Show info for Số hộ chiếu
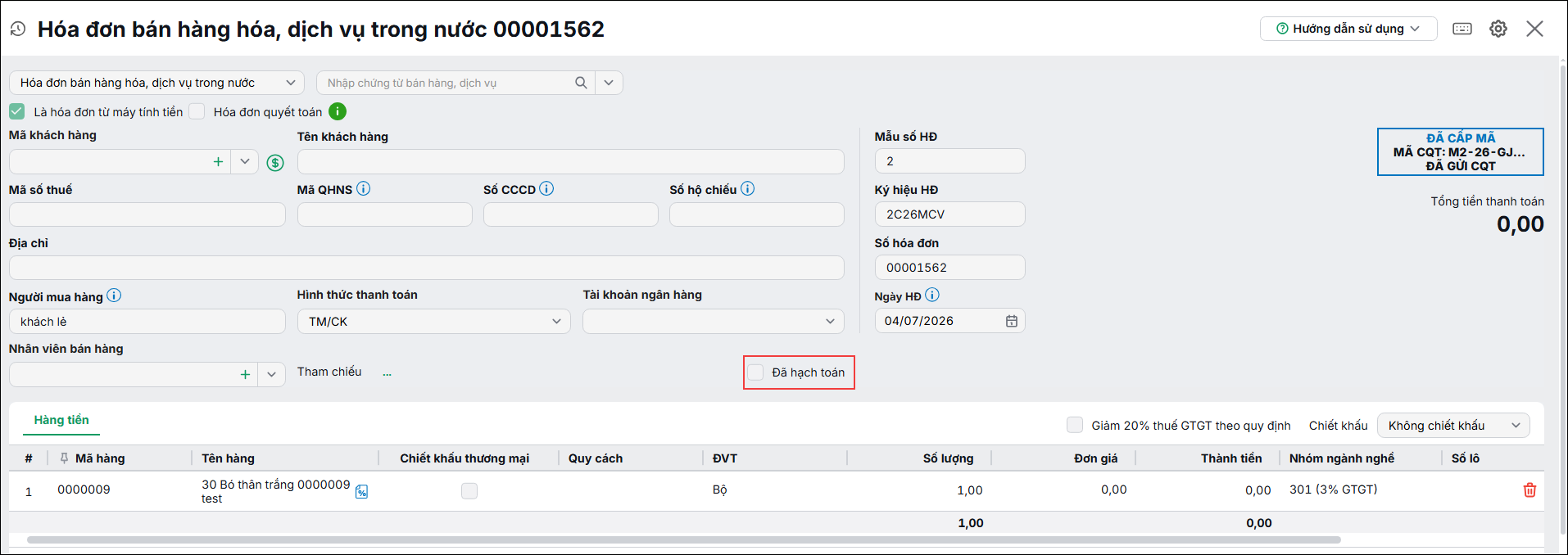 (748, 188)
